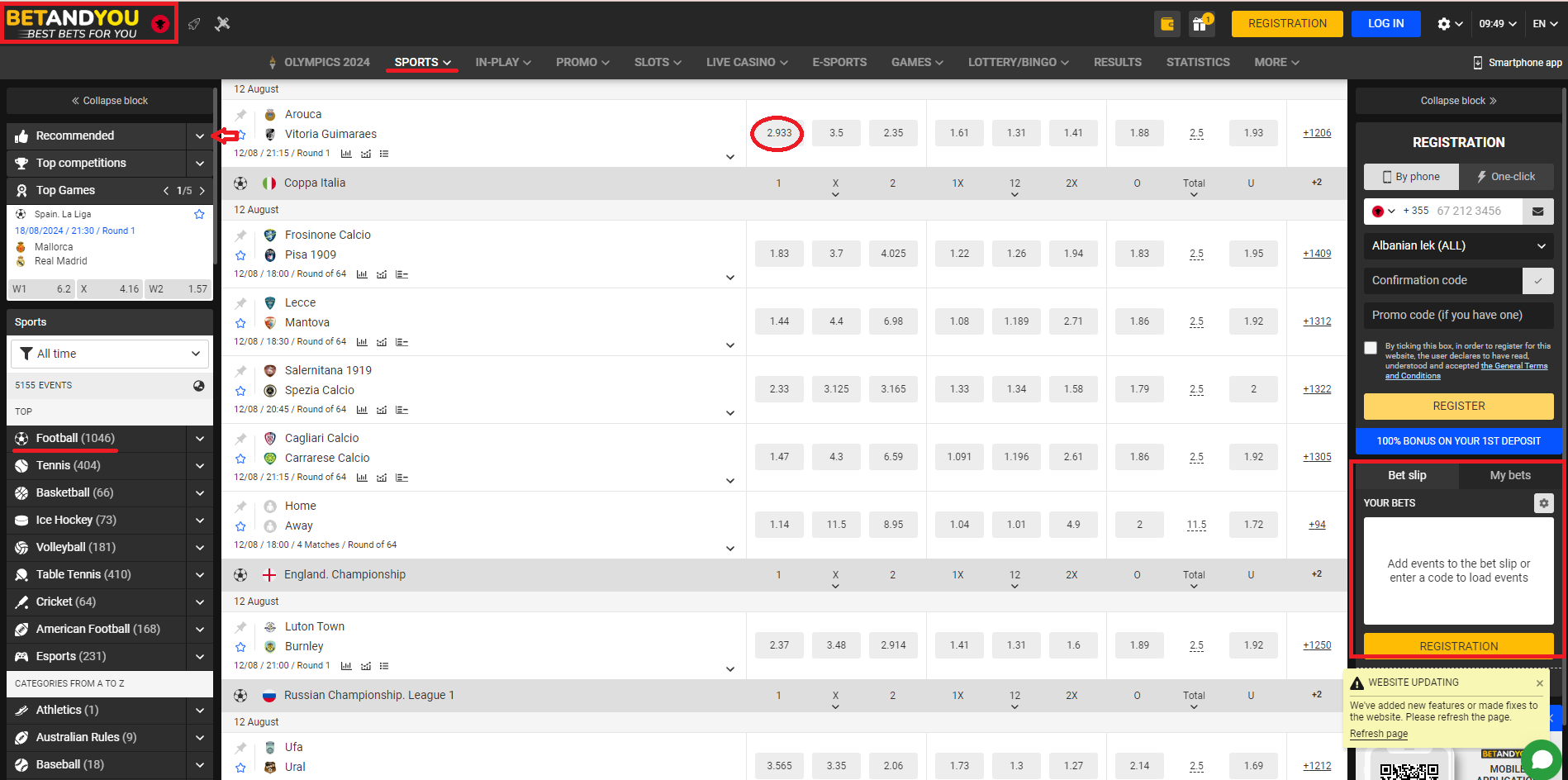Open trend graph icon for Frosinone Calcio match

coord(382,274)
